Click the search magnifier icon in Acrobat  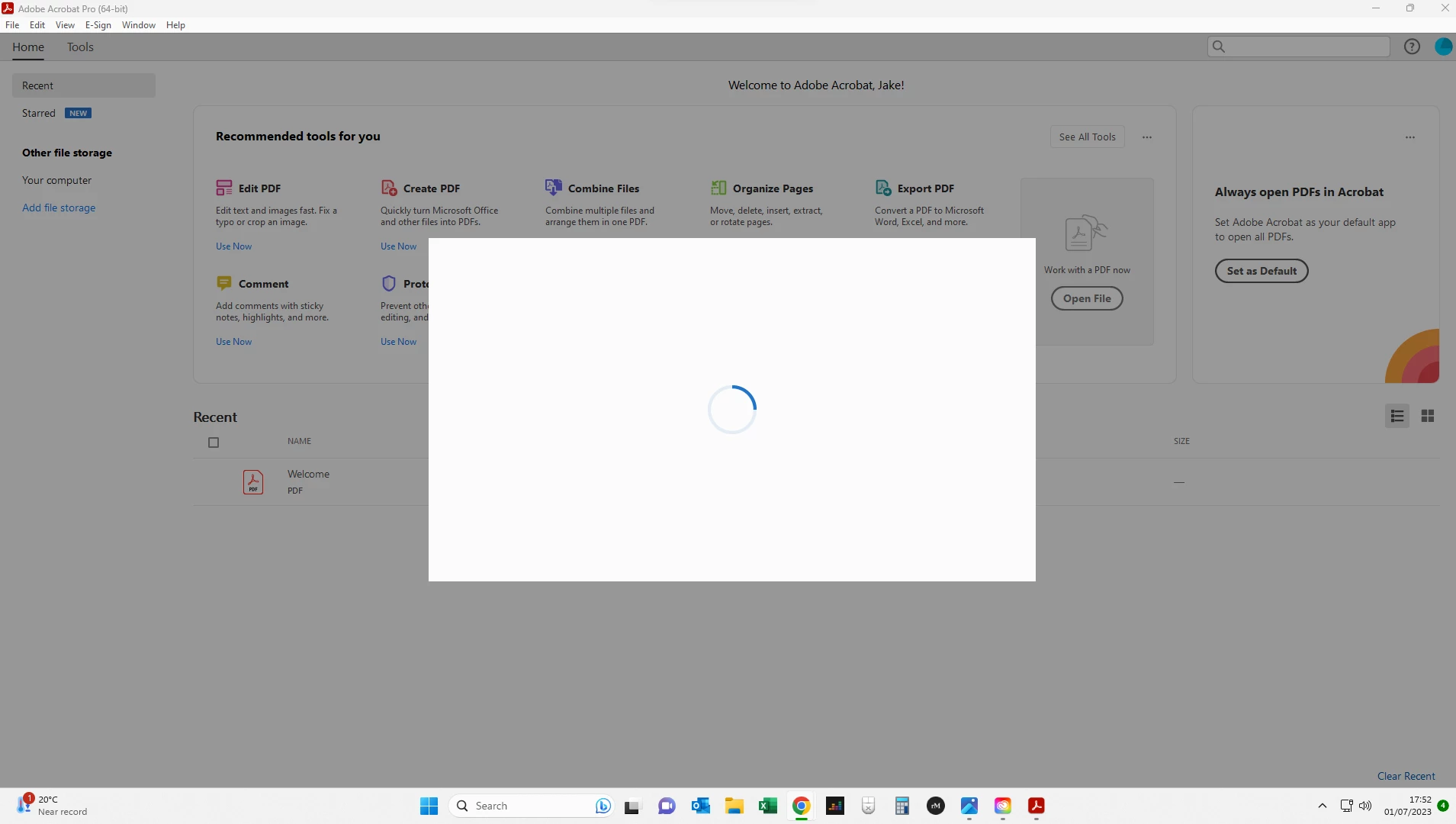pos(1219,47)
